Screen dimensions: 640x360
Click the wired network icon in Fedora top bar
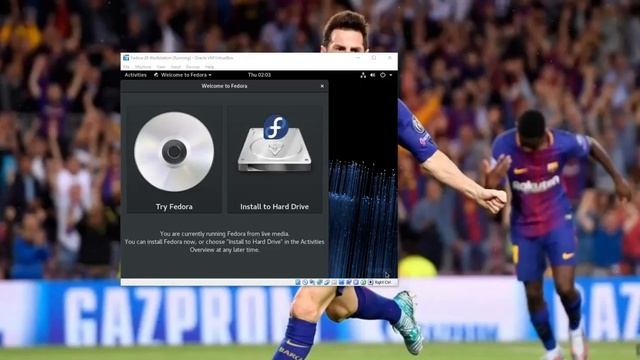tap(363, 75)
